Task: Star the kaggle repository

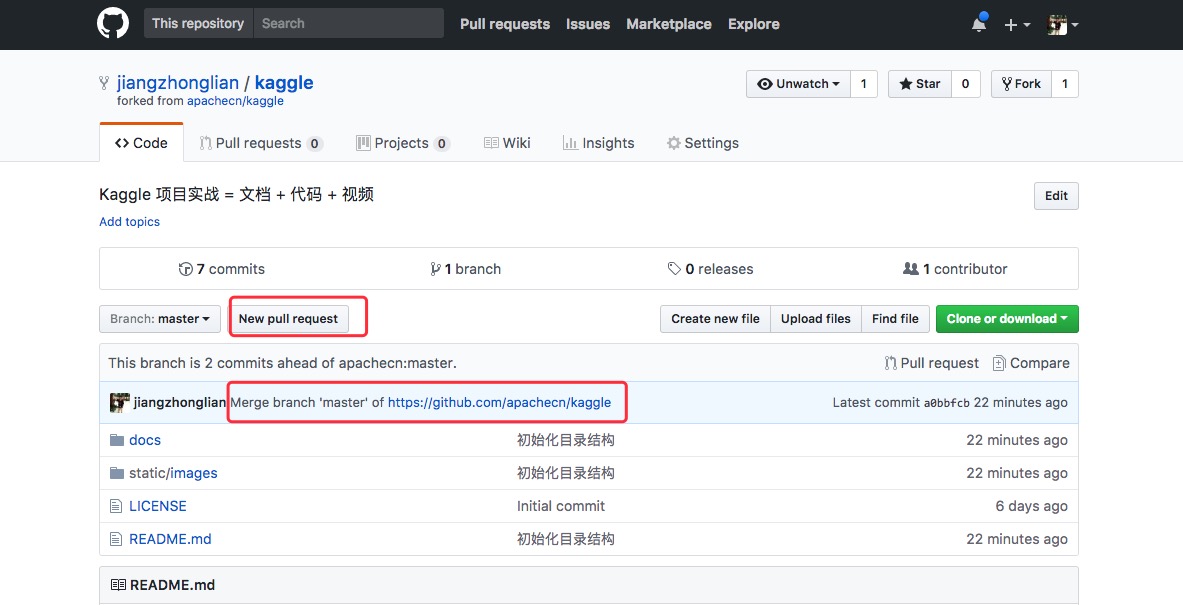Action: click(919, 84)
